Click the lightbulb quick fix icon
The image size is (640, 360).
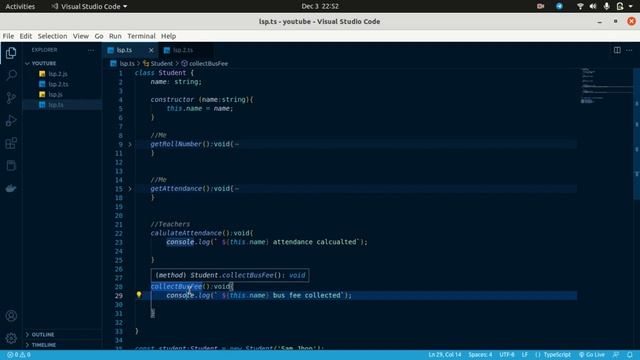(139, 295)
